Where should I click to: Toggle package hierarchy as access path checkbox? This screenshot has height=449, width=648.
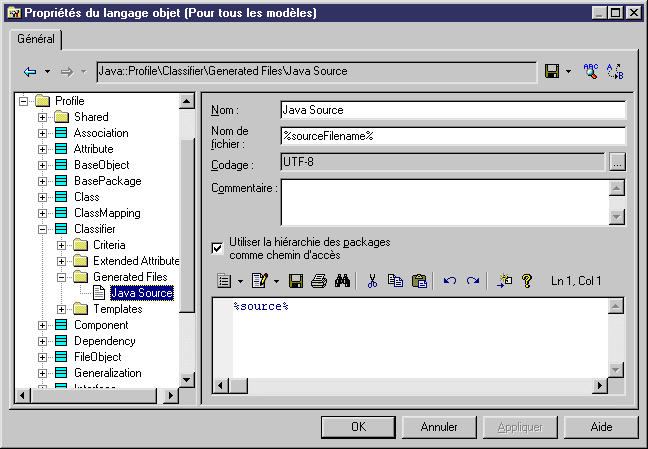point(218,247)
